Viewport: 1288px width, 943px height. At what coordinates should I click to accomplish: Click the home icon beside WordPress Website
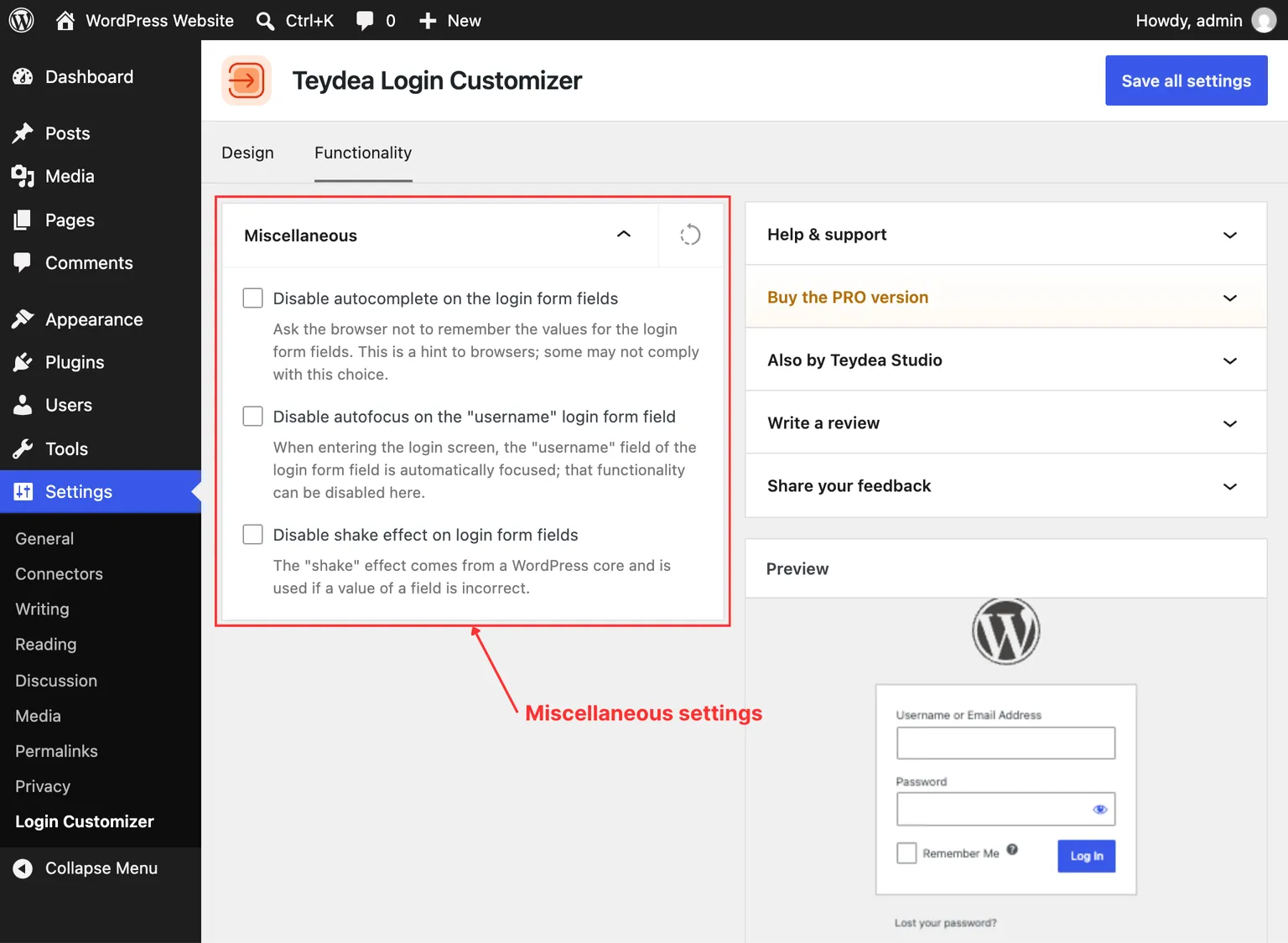point(65,20)
